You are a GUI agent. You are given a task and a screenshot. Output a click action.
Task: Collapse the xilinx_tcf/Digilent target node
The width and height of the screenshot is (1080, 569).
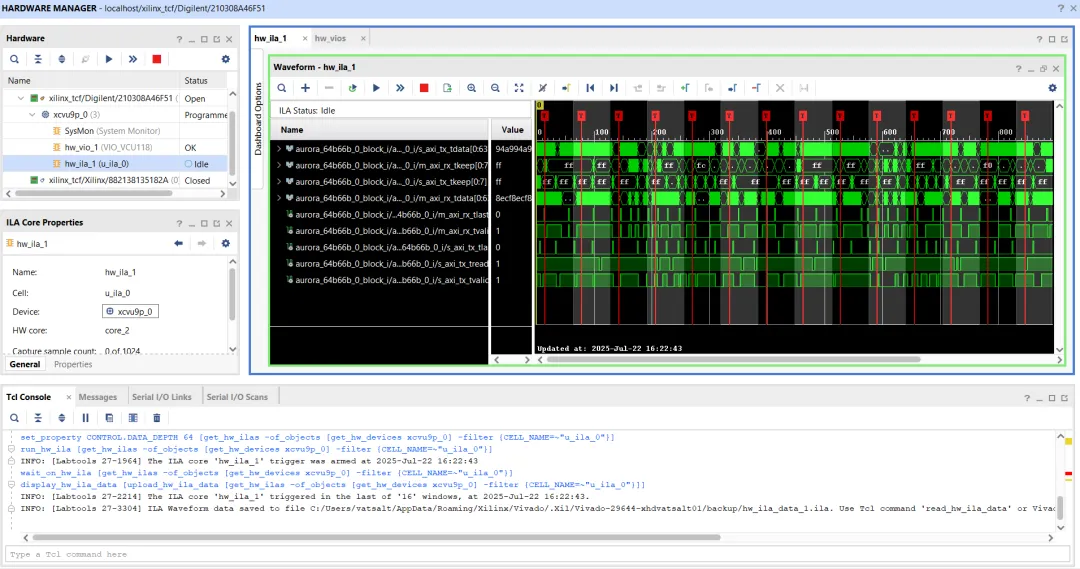(x=21, y=99)
